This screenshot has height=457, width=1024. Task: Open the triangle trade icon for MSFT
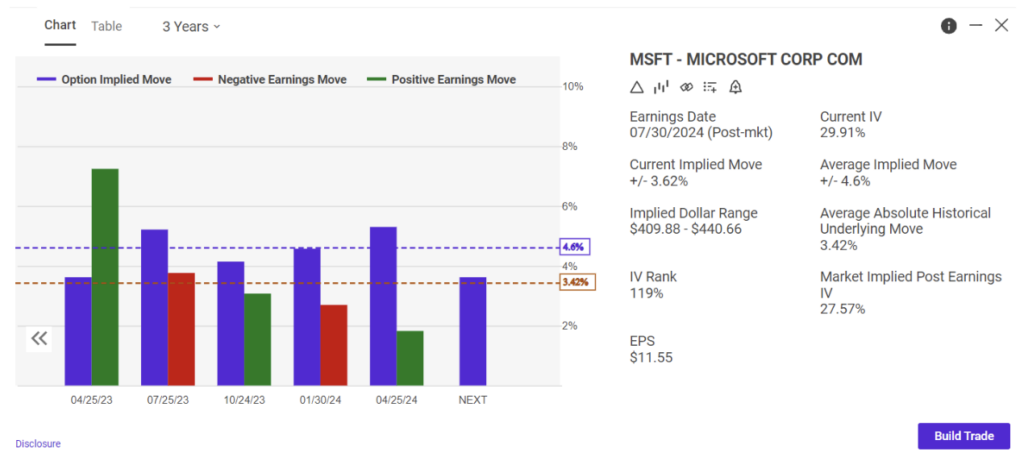637,87
